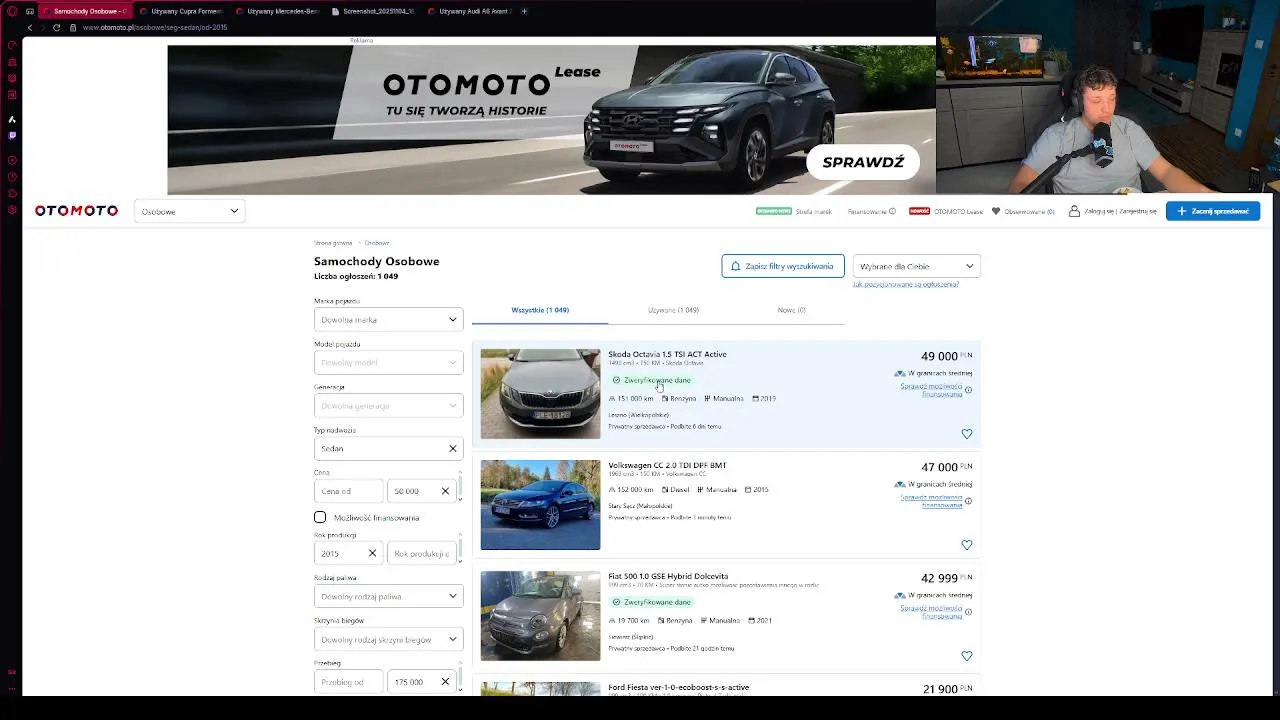1280x720 pixels.
Task: Click the Strona główna breadcrumb link
Action: 333,243
